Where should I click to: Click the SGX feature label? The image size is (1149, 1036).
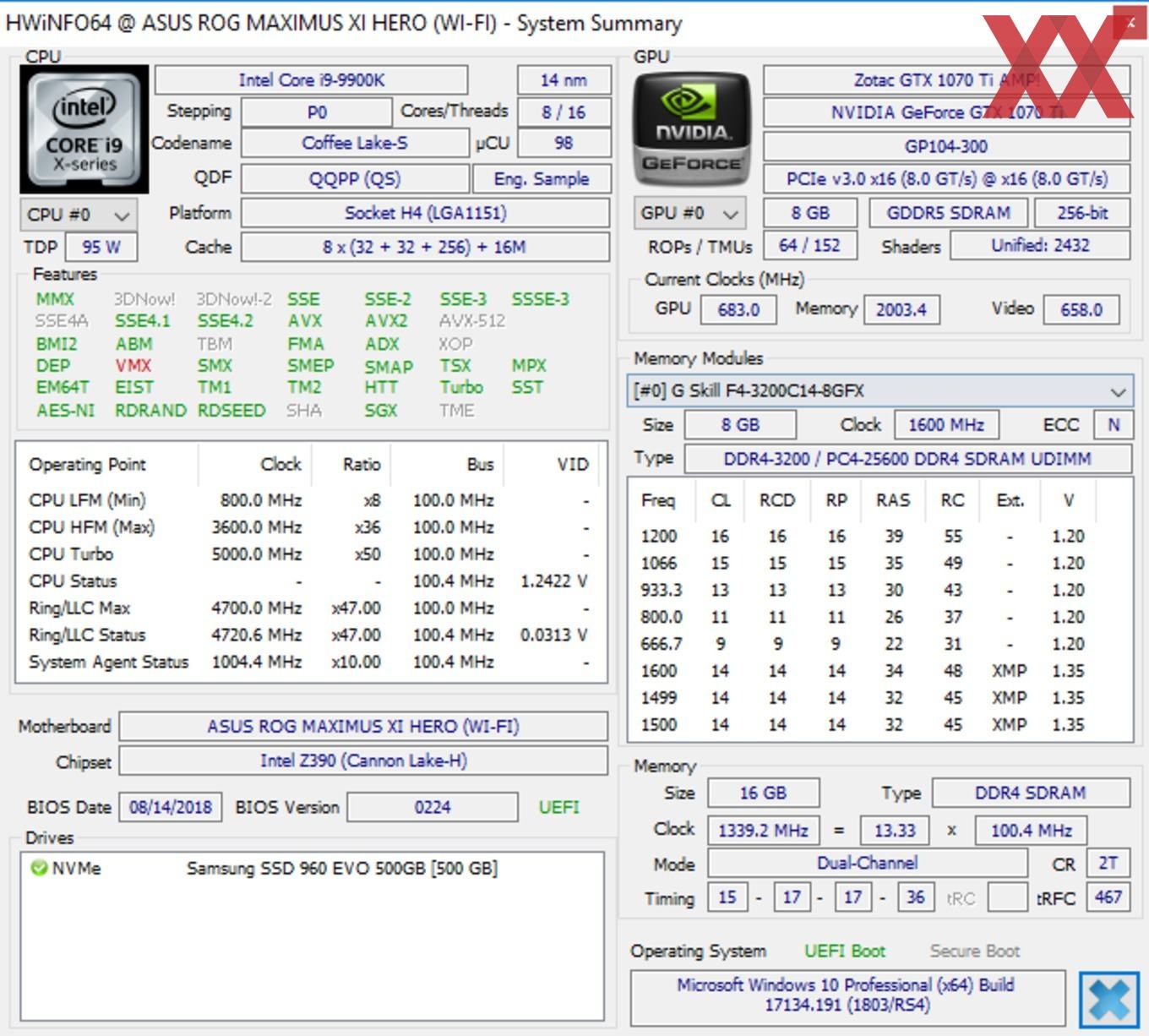click(x=381, y=411)
